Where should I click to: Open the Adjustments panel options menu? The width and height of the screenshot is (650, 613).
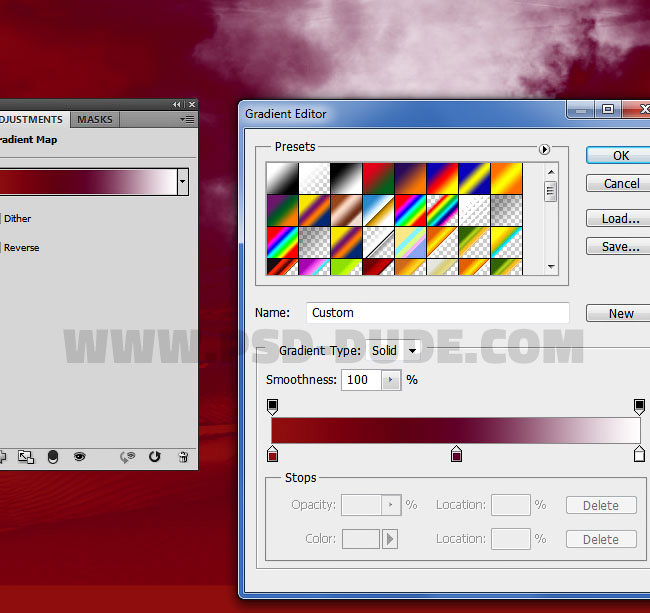tap(187, 120)
